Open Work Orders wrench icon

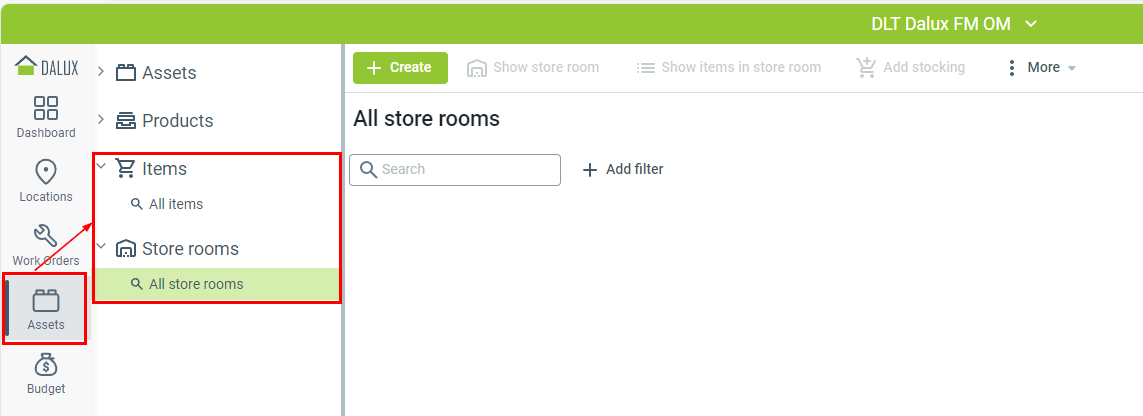pyautogui.click(x=46, y=236)
